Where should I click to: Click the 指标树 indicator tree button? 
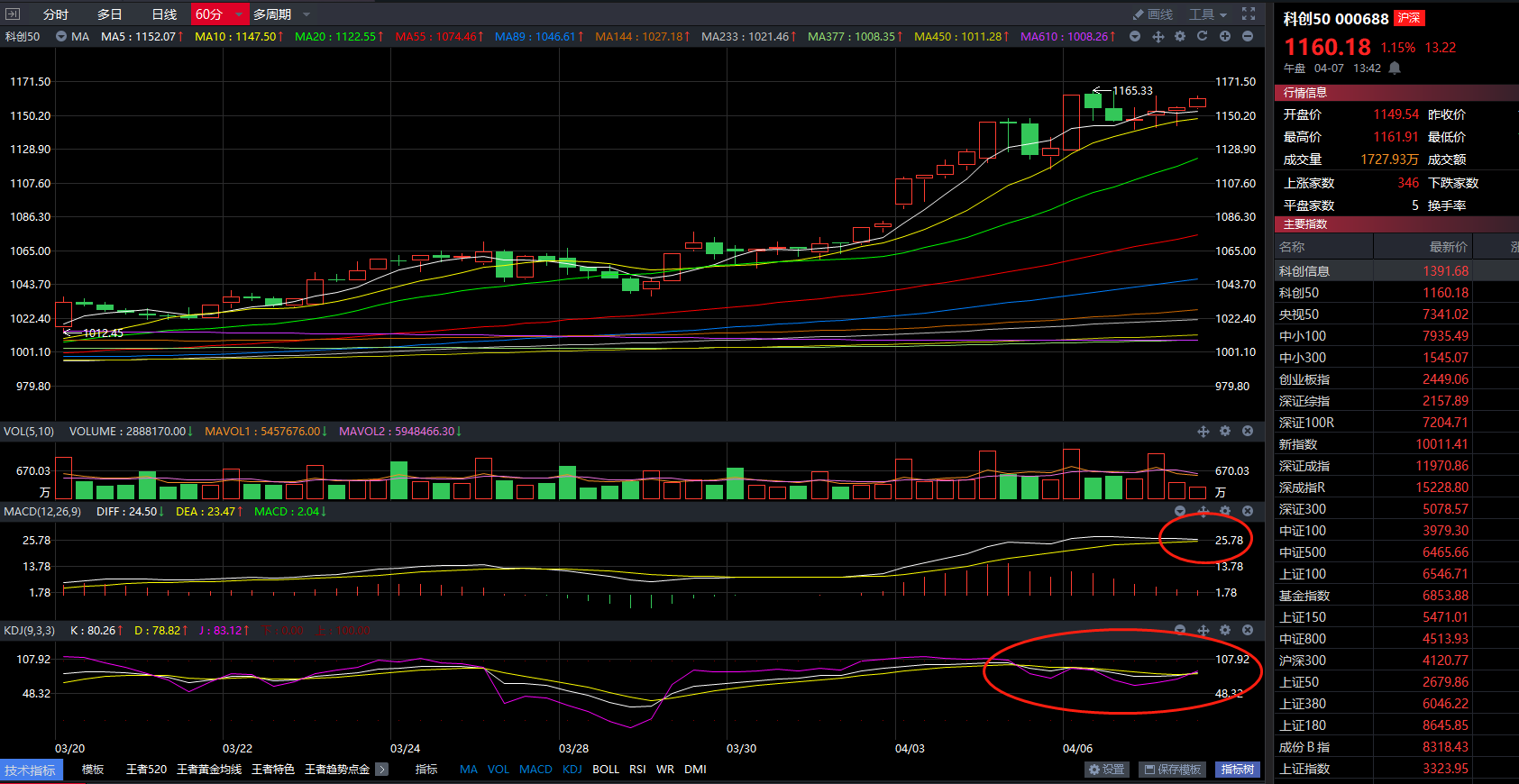coord(1237,769)
